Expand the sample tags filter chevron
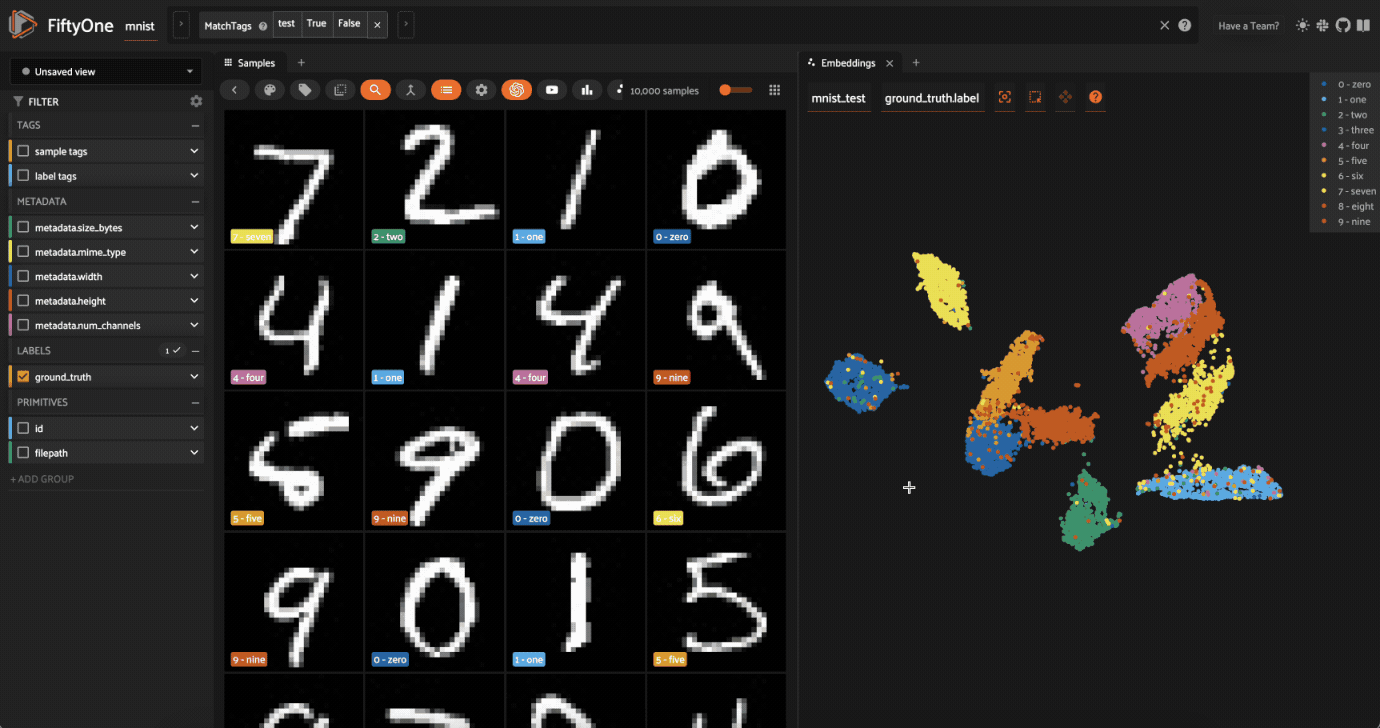This screenshot has width=1380, height=728. 194,151
